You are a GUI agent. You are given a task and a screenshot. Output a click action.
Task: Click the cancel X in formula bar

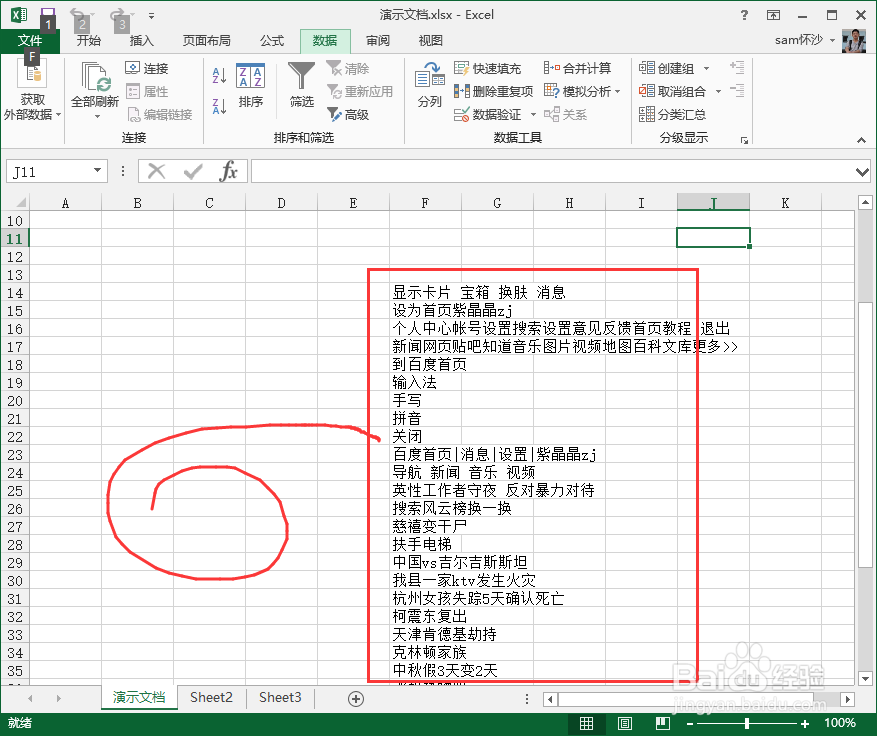click(157, 171)
